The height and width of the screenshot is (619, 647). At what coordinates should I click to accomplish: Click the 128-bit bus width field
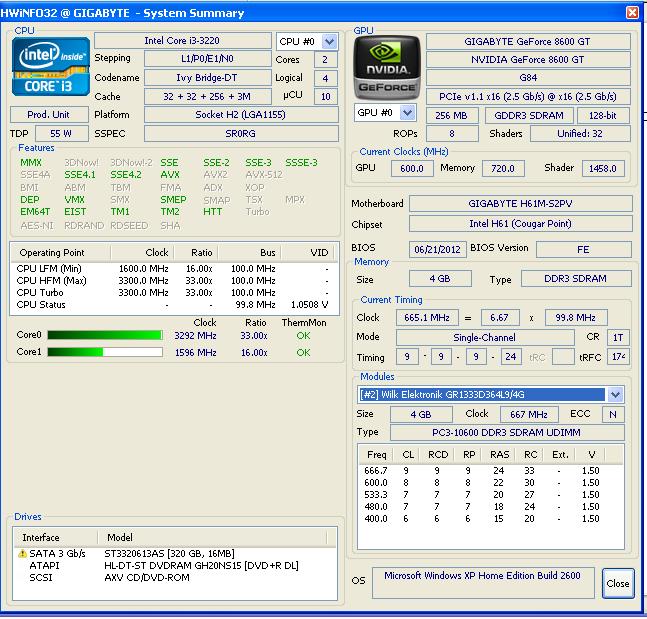coord(603,116)
